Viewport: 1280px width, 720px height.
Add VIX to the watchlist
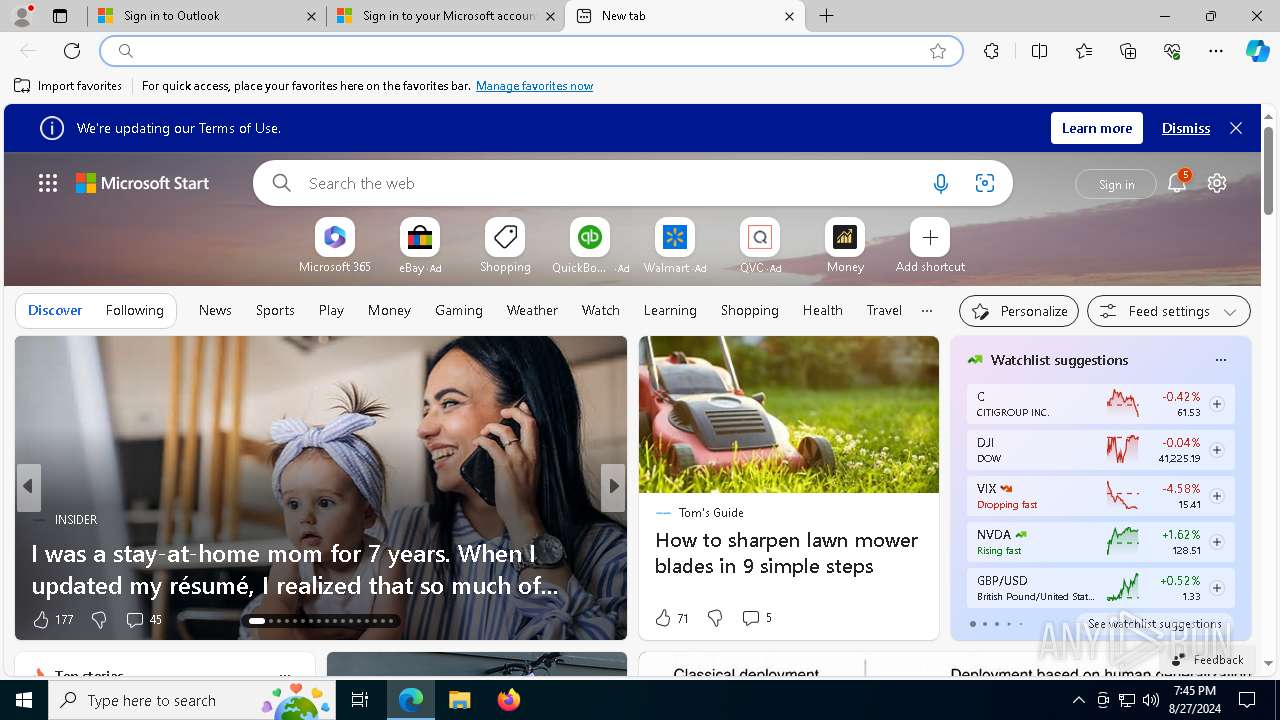[x=1217, y=496]
